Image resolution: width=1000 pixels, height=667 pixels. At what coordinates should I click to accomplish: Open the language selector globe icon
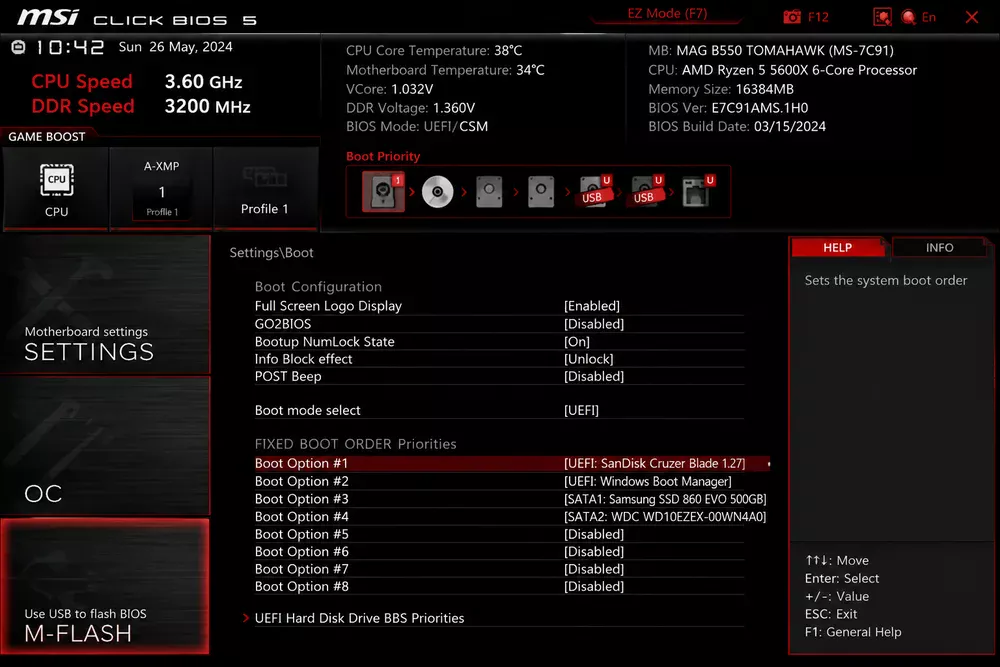[909, 17]
